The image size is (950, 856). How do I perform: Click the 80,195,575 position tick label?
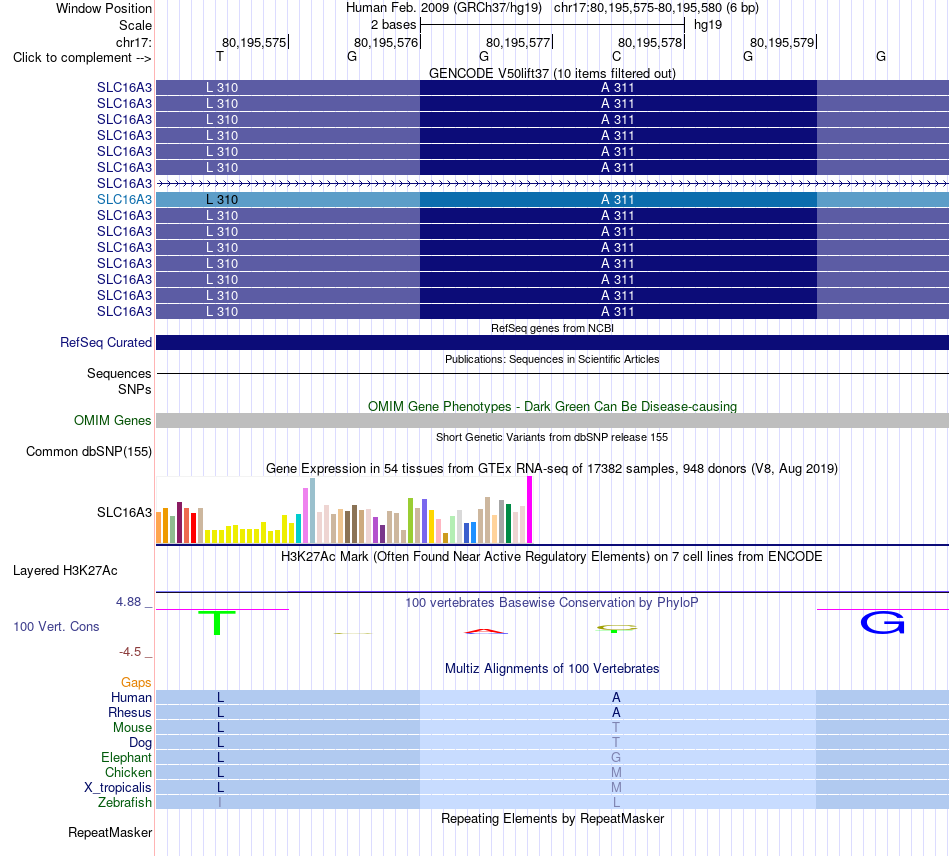(x=254, y=42)
